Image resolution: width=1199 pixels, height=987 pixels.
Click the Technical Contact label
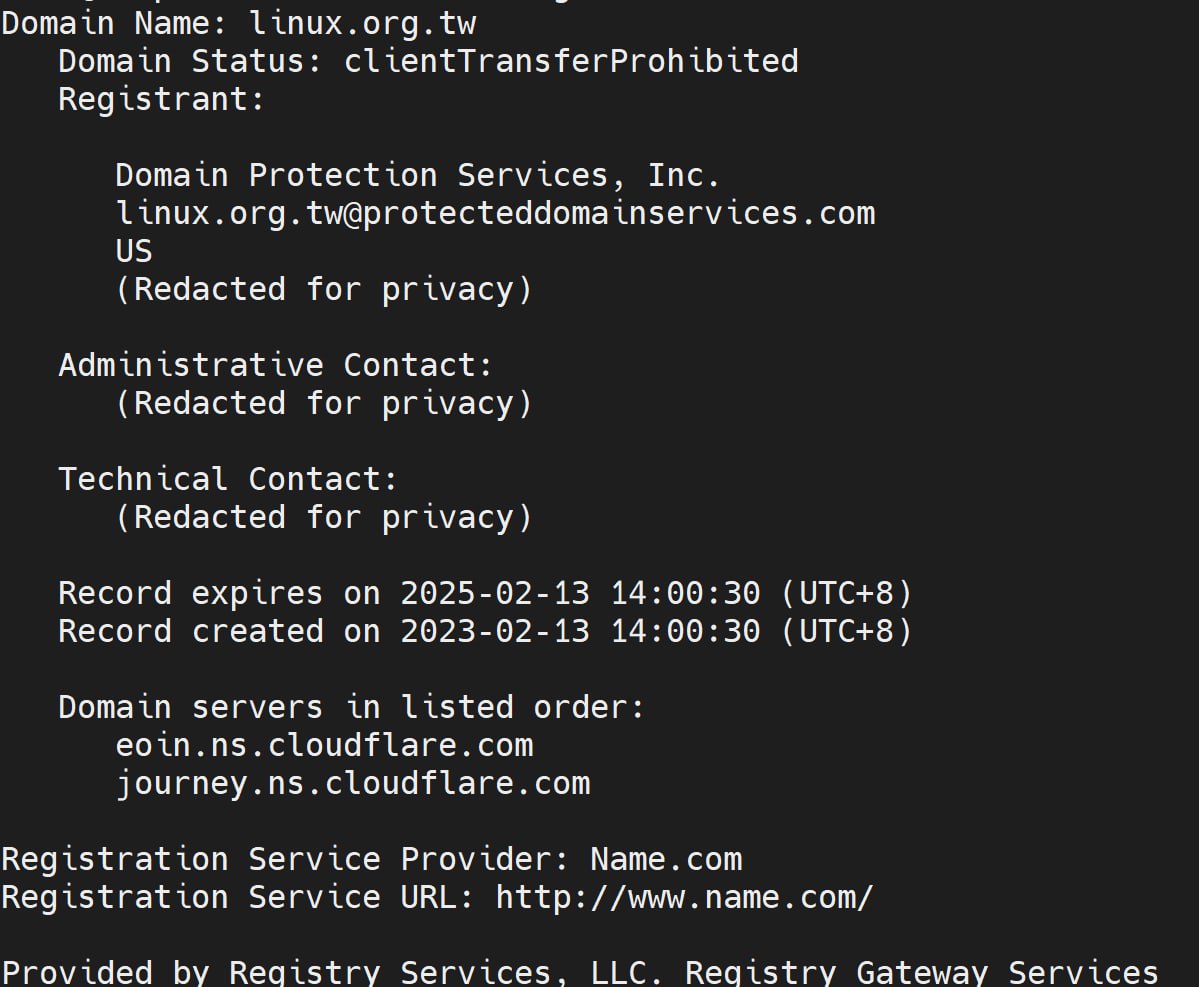tap(228, 479)
